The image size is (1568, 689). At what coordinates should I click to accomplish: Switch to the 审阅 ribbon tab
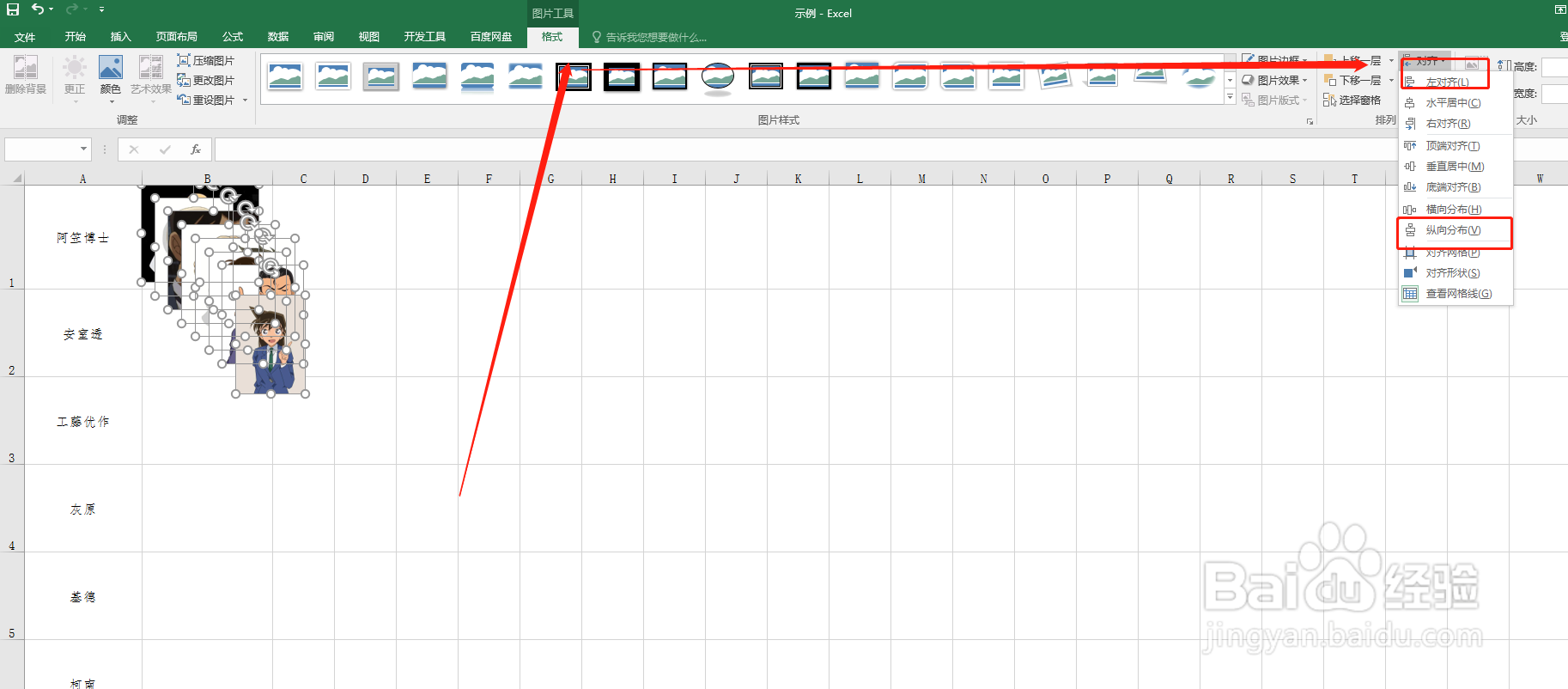pos(324,37)
